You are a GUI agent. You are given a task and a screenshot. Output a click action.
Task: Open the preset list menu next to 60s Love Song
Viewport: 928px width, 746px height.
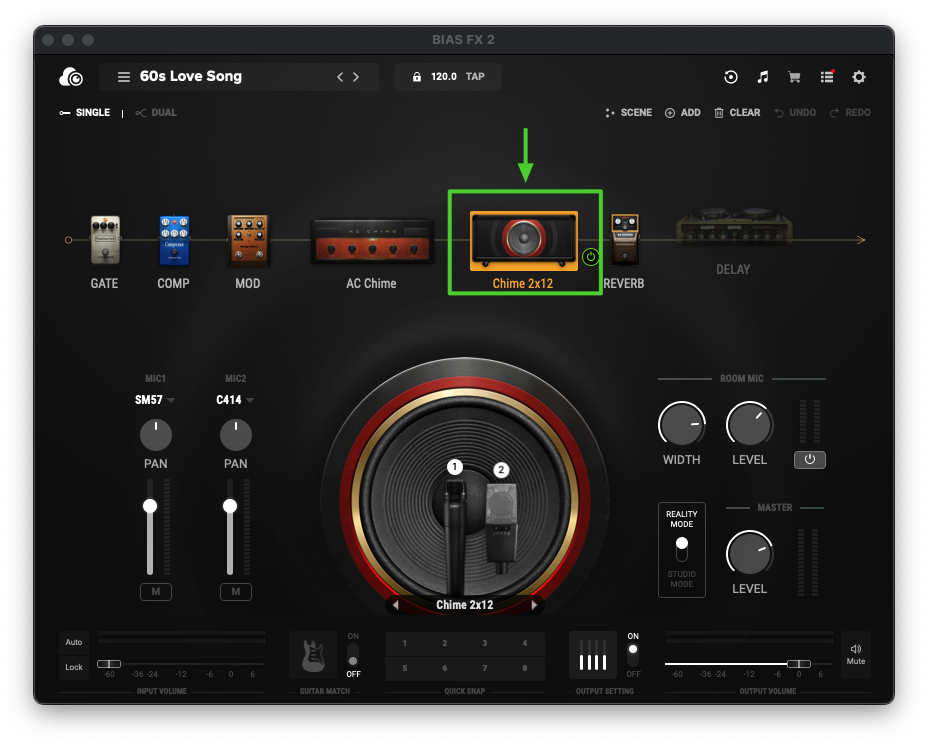pos(124,77)
